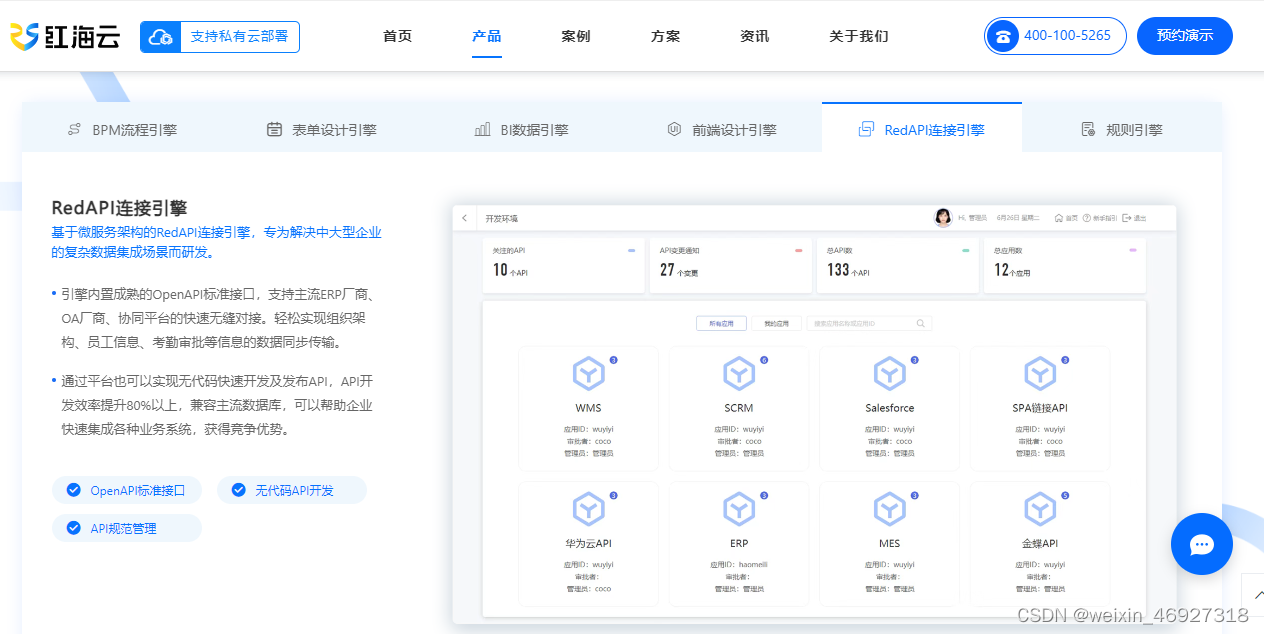This screenshot has height=634, width=1264.
Task: Click the 开发环境 title text
Action: pos(502,218)
